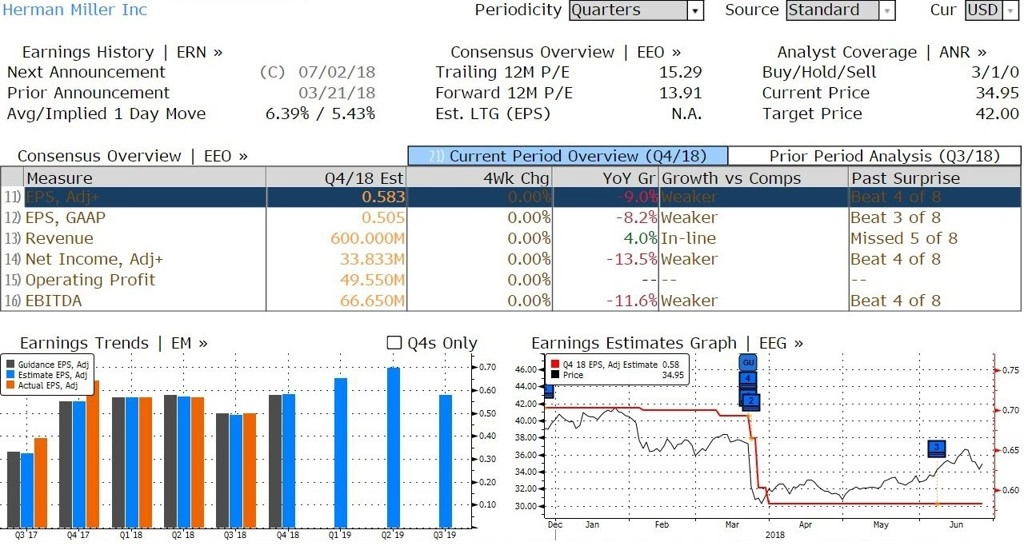Click the 66.650M EBITDA estimate
Screen dimensions: 1024x546
tap(372, 301)
